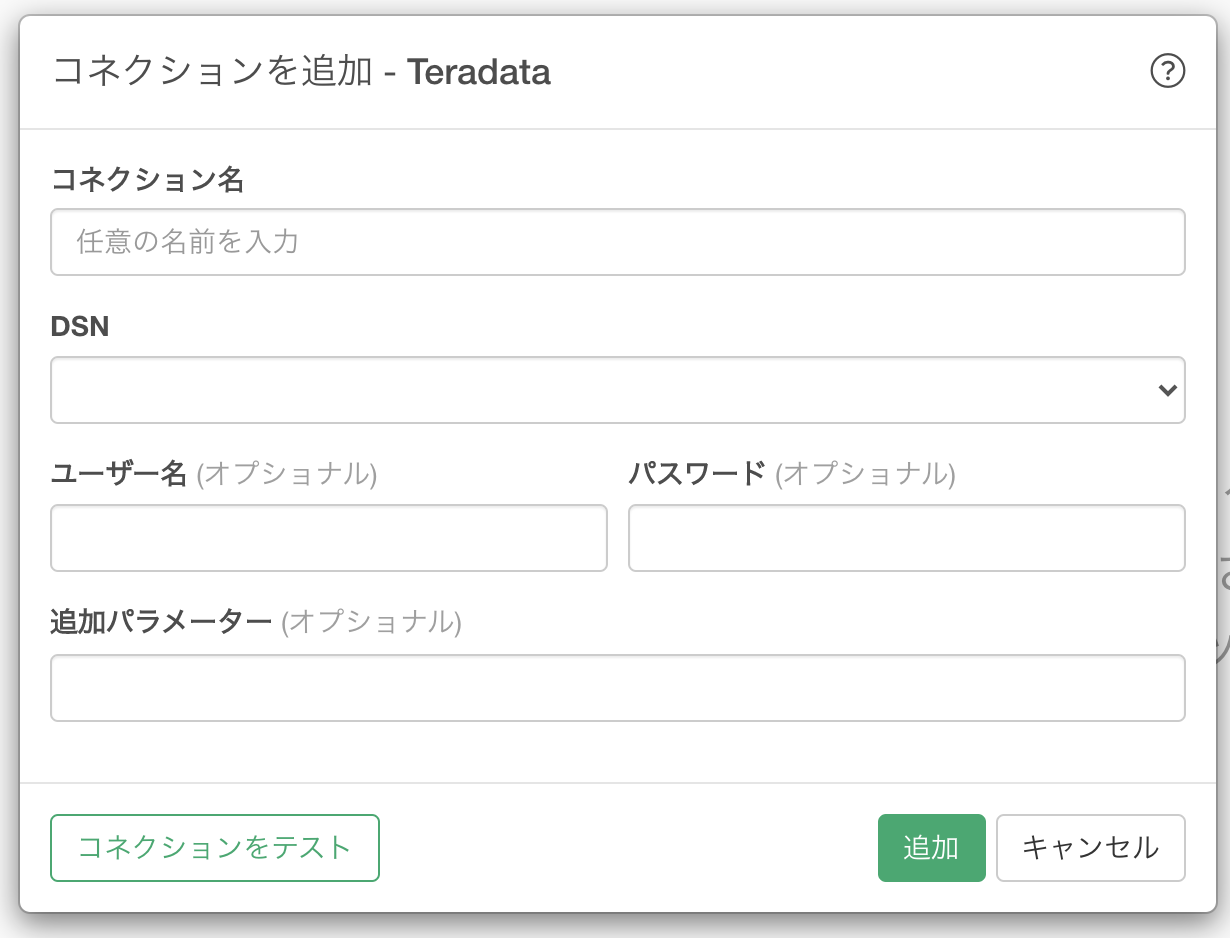Click the DSN dropdown chevron arrow
This screenshot has height=938, width=1230.
[1166, 390]
